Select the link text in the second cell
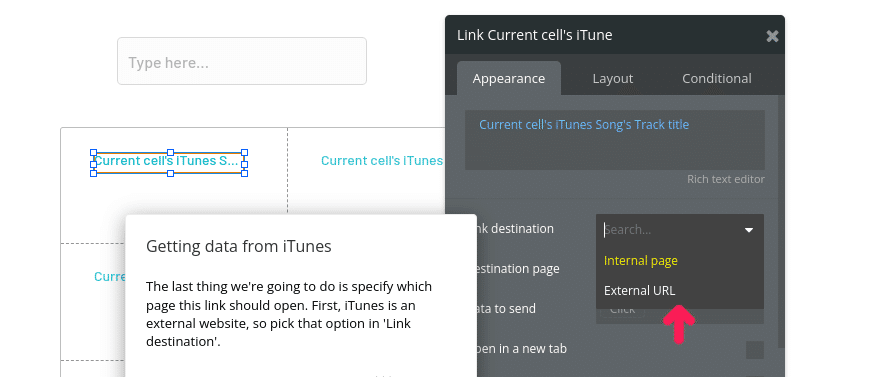Image resolution: width=888 pixels, height=377 pixels. [382, 161]
